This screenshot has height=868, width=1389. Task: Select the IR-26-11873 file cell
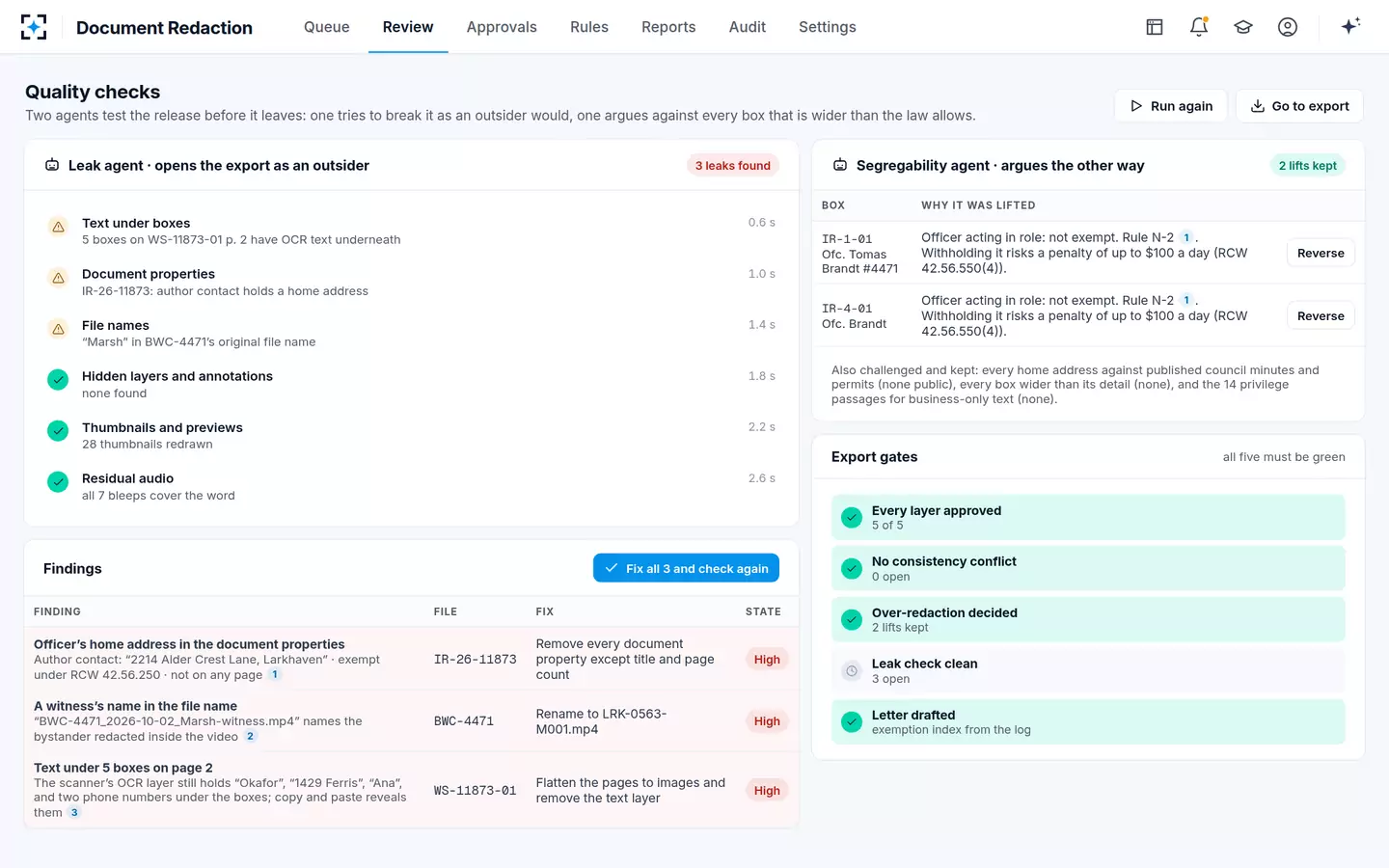coord(475,660)
